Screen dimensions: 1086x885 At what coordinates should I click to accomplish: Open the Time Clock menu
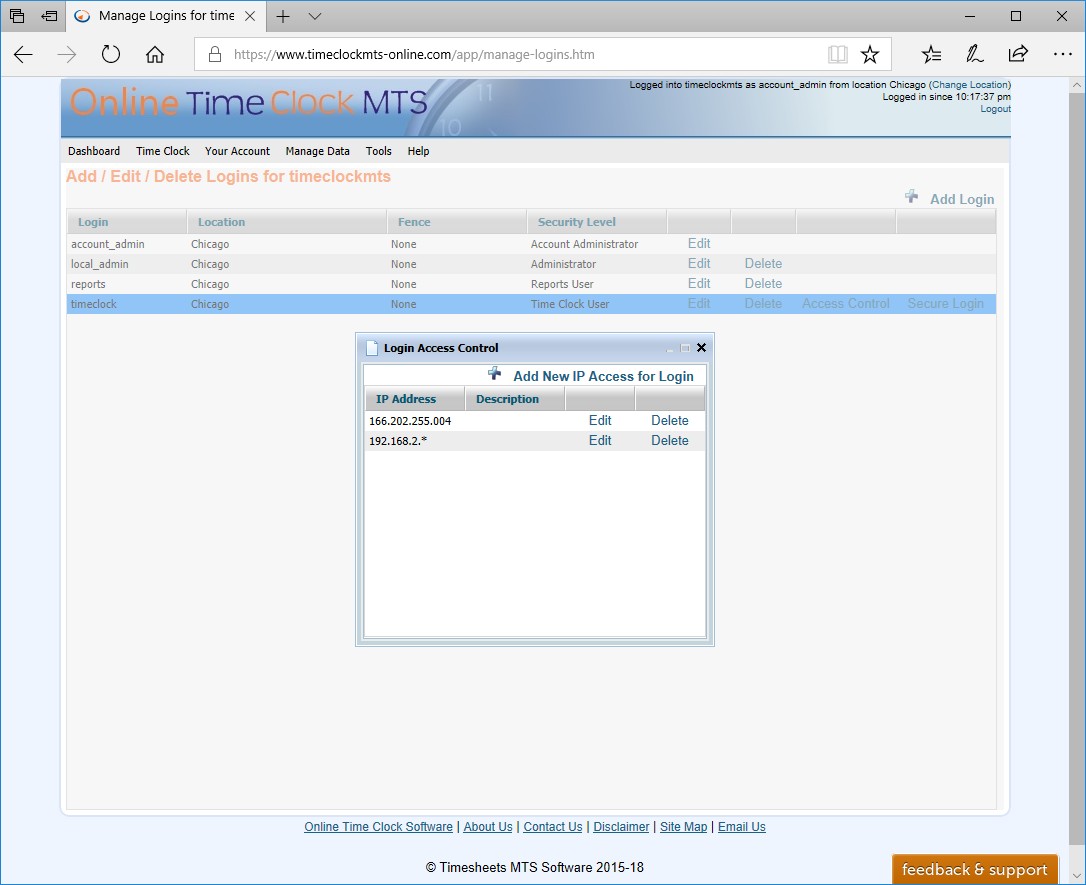[163, 151]
